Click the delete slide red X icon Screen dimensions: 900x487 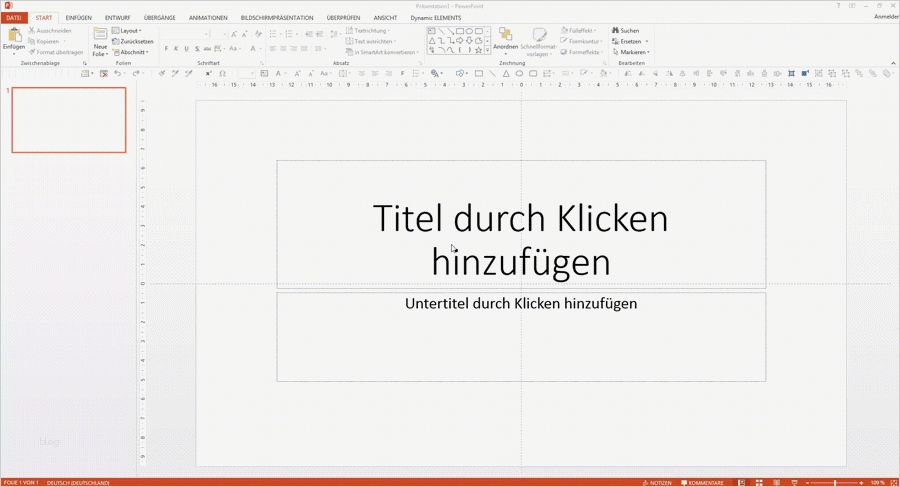point(104,74)
